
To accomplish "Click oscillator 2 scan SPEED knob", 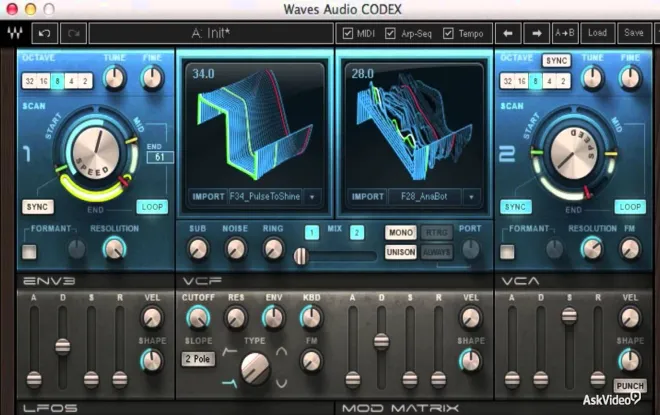I will [574, 153].
